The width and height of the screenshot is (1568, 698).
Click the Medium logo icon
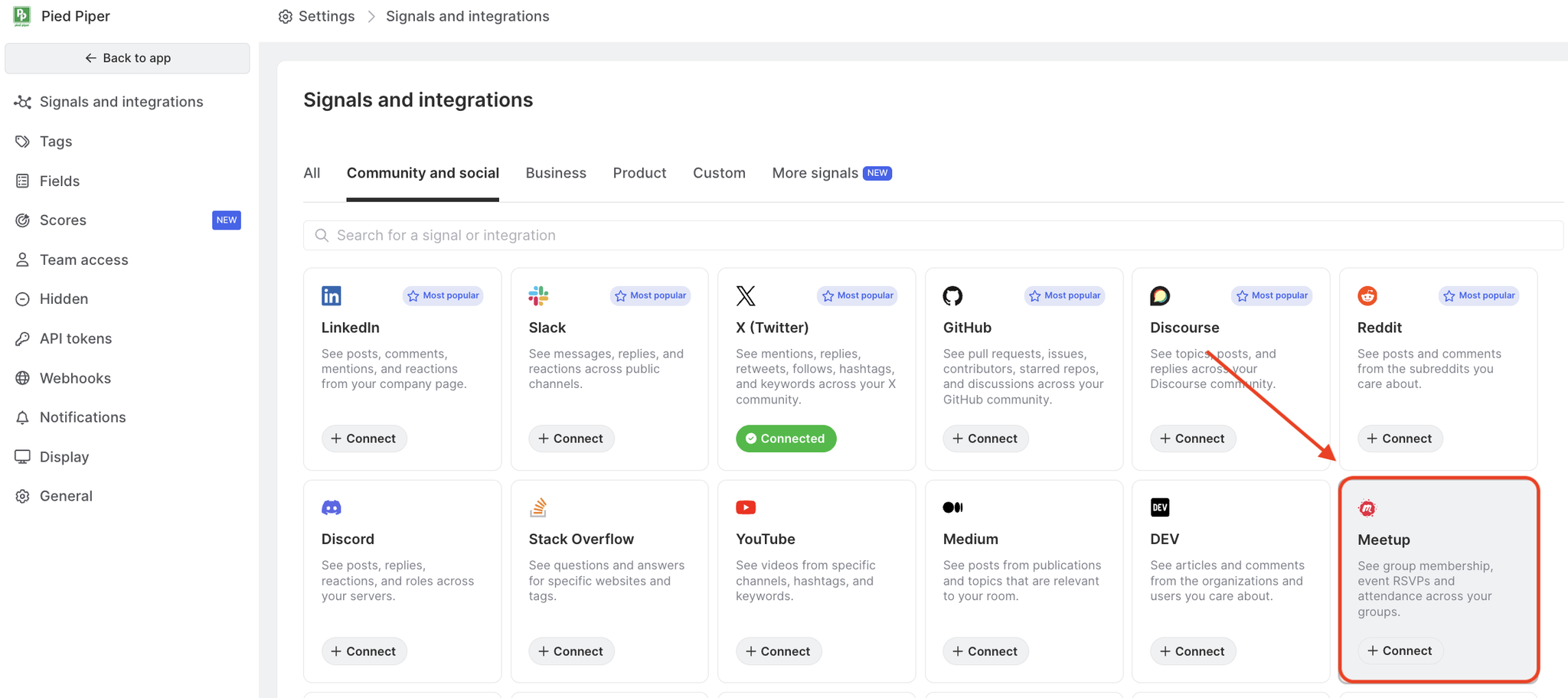[x=952, y=507]
